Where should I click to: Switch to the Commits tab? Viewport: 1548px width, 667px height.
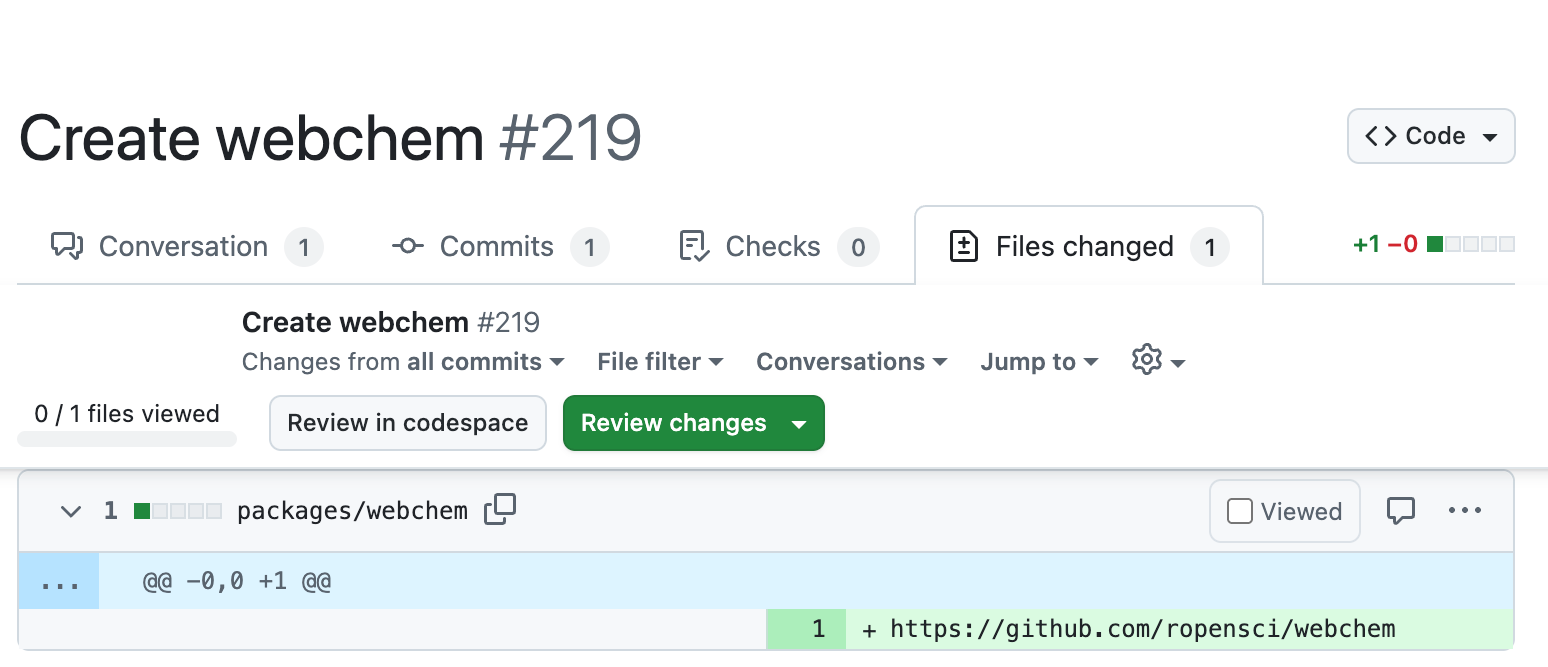coord(496,246)
